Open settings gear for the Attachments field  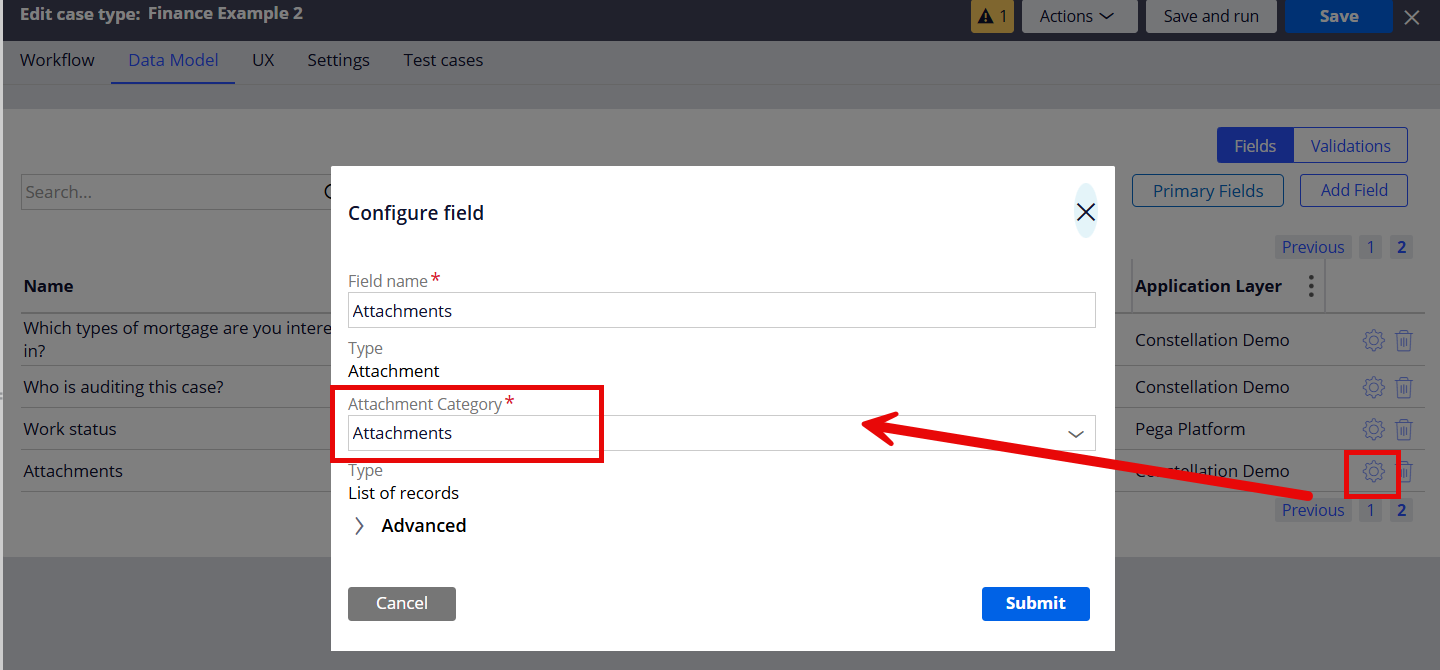[1373, 471]
